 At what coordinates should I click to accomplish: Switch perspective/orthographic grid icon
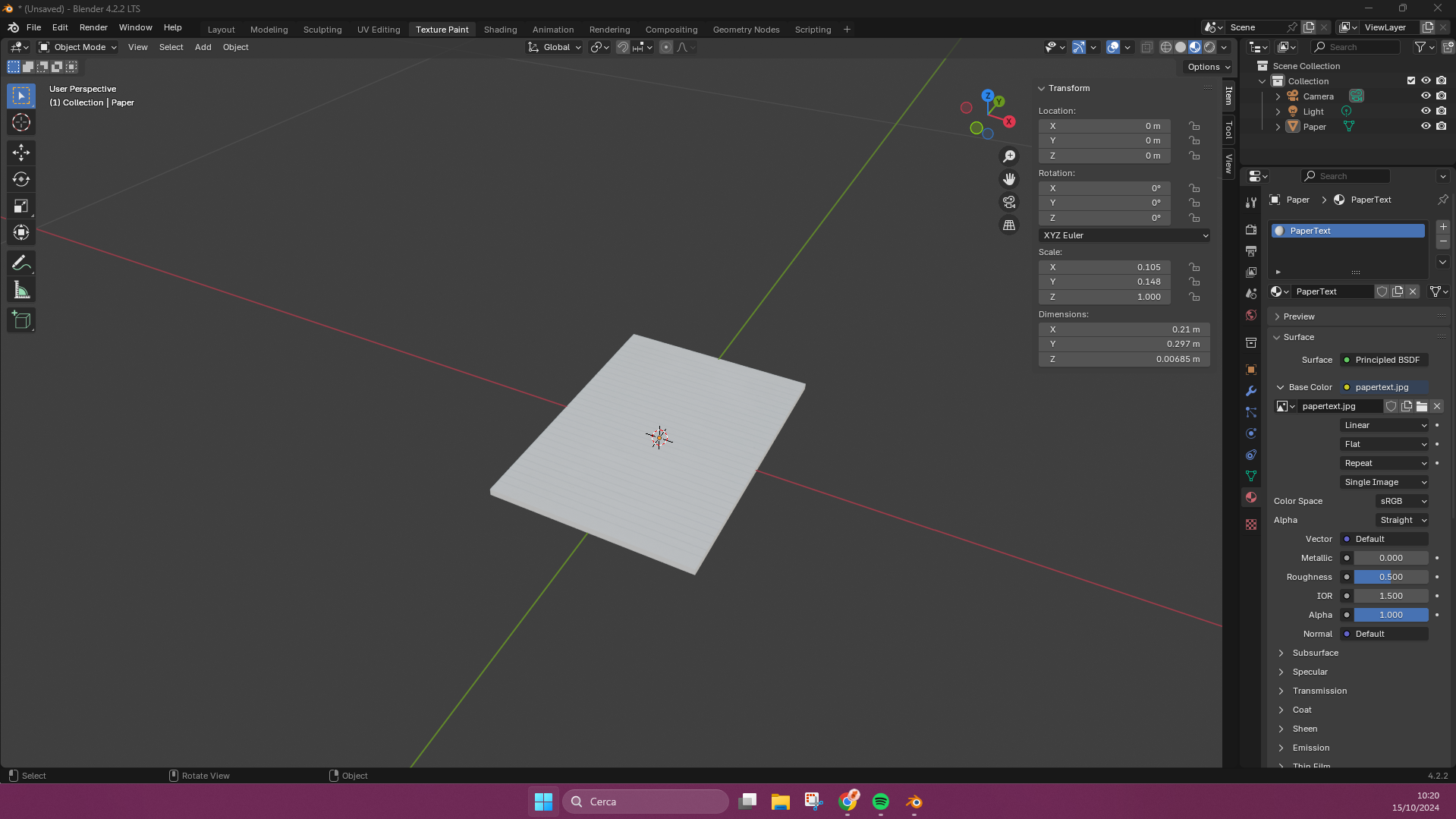(x=1009, y=225)
